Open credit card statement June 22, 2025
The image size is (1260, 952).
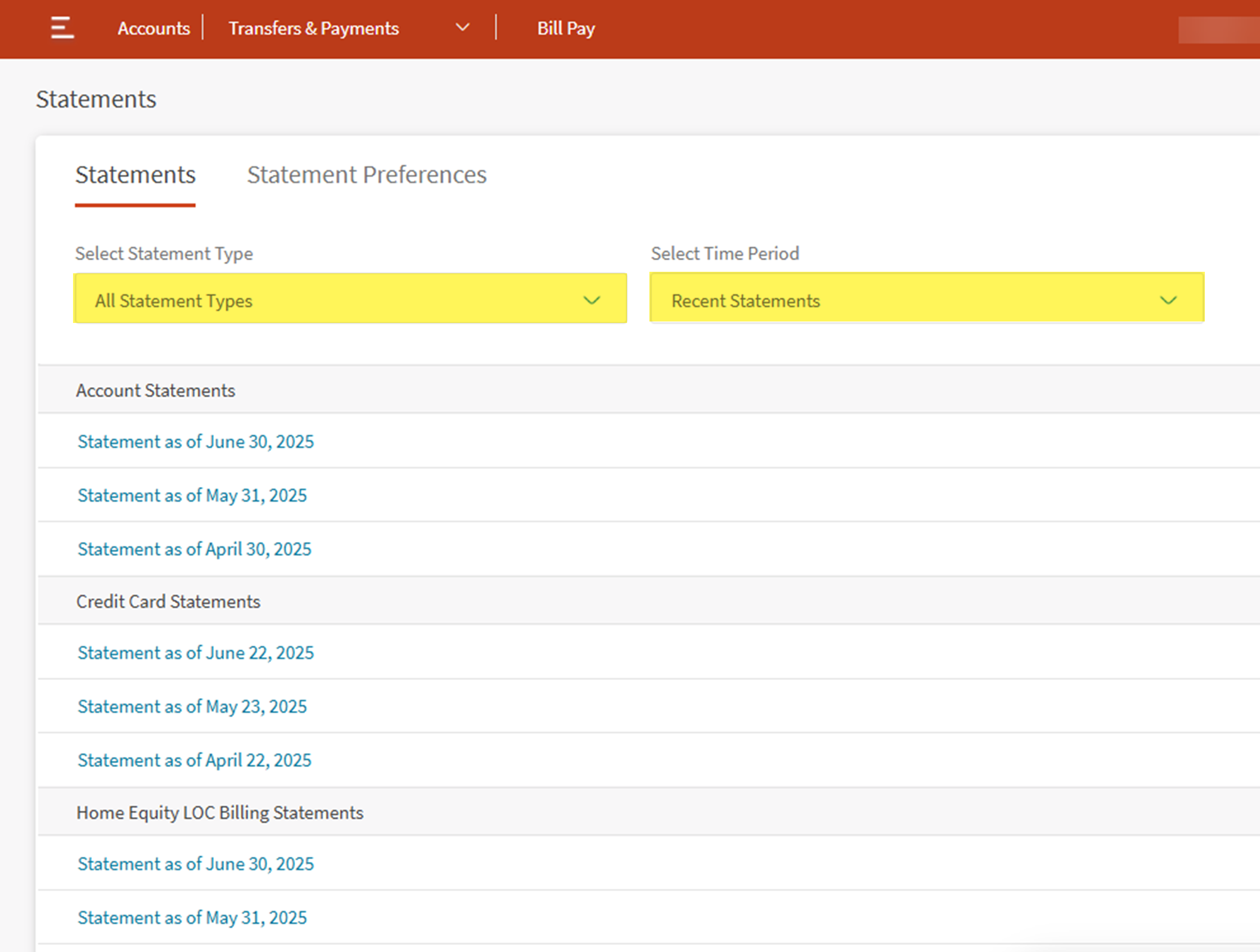pos(195,653)
